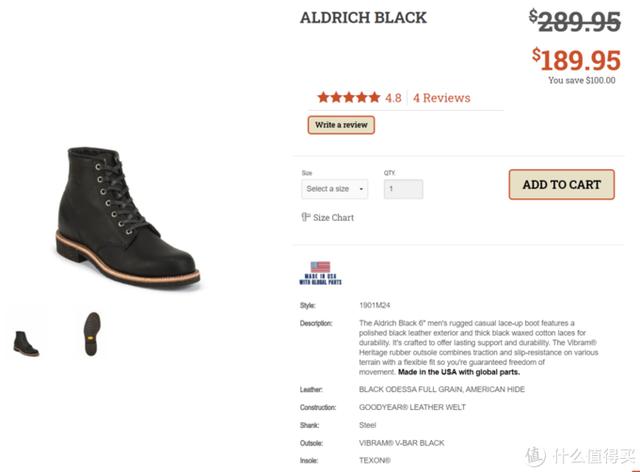Click the third rating star
Viewport: 640px width, 472px height.
pos(349,98)
